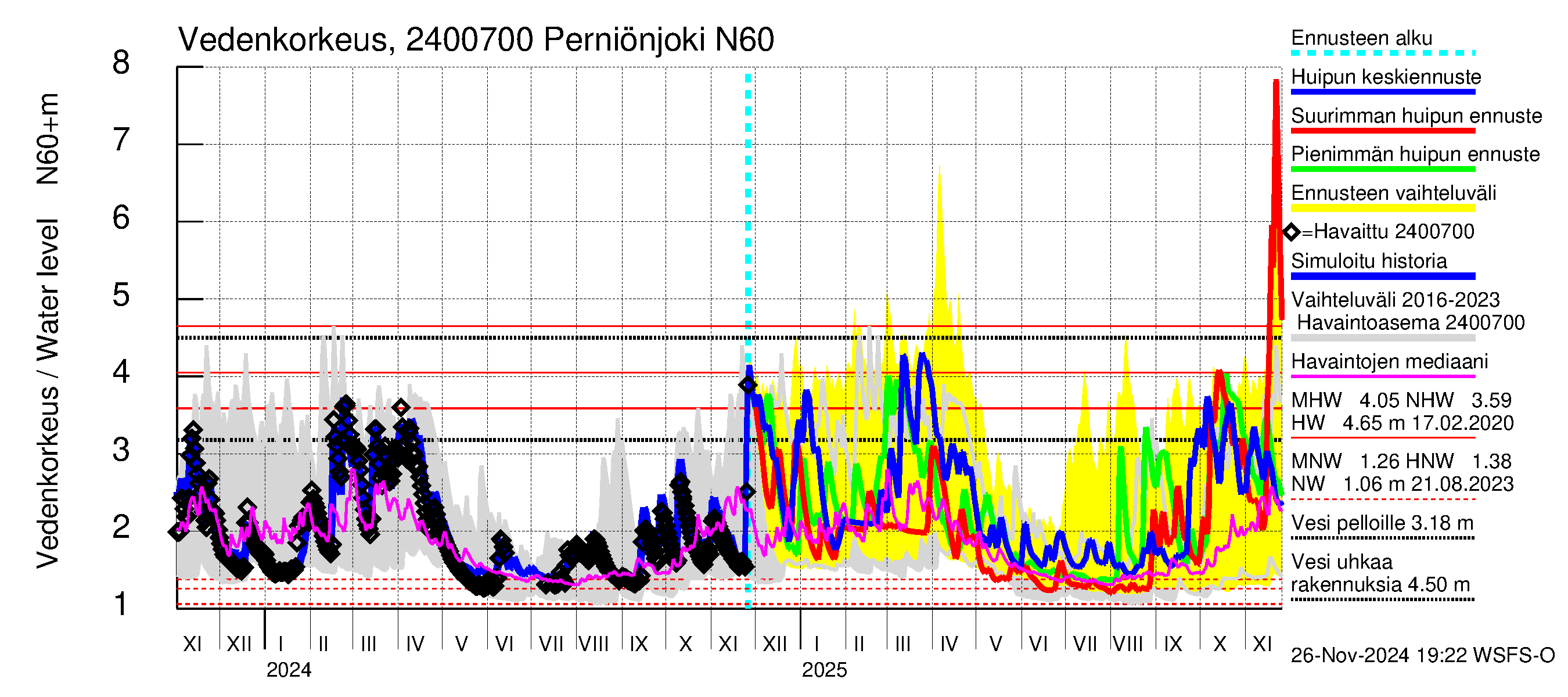
Task: Click the cyan dashed legend line sample
Action: [1383, 53]
